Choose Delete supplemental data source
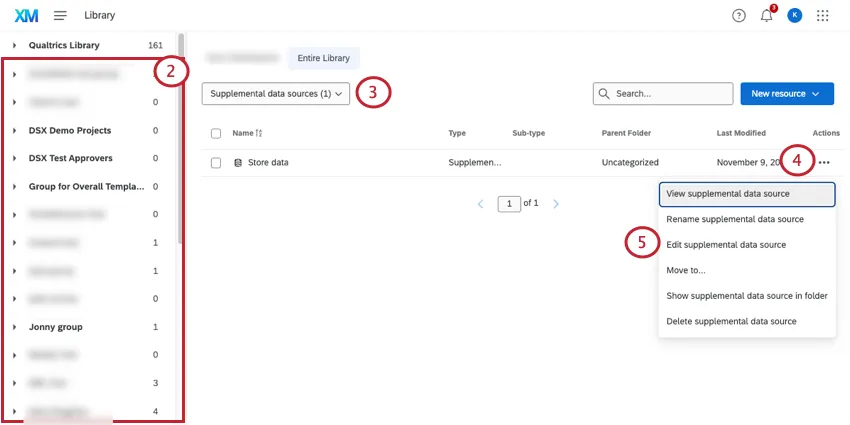850x425 pixels. click(x=731, y=321)
